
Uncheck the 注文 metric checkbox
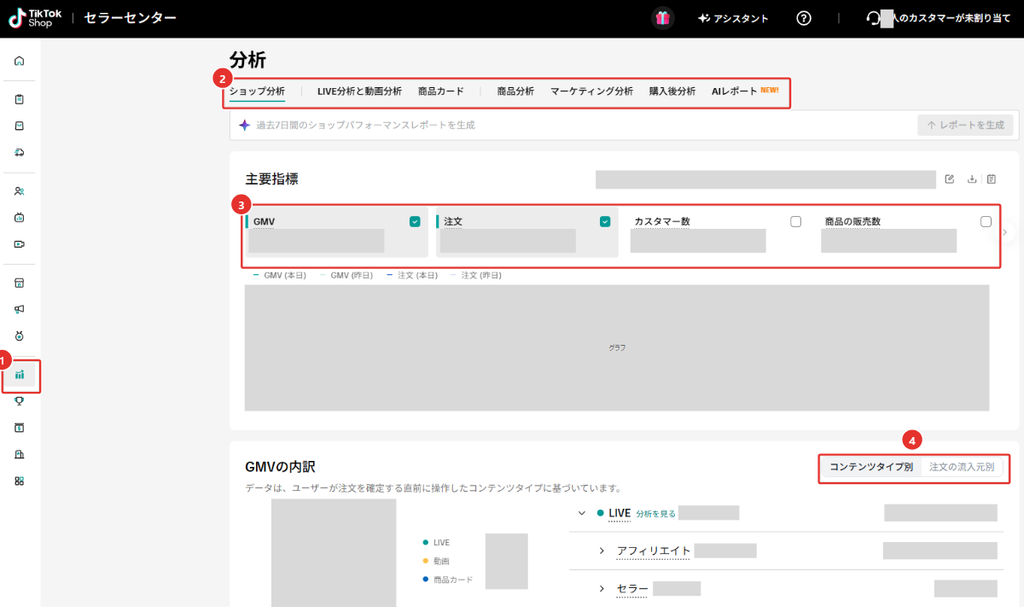coord(605,221)
